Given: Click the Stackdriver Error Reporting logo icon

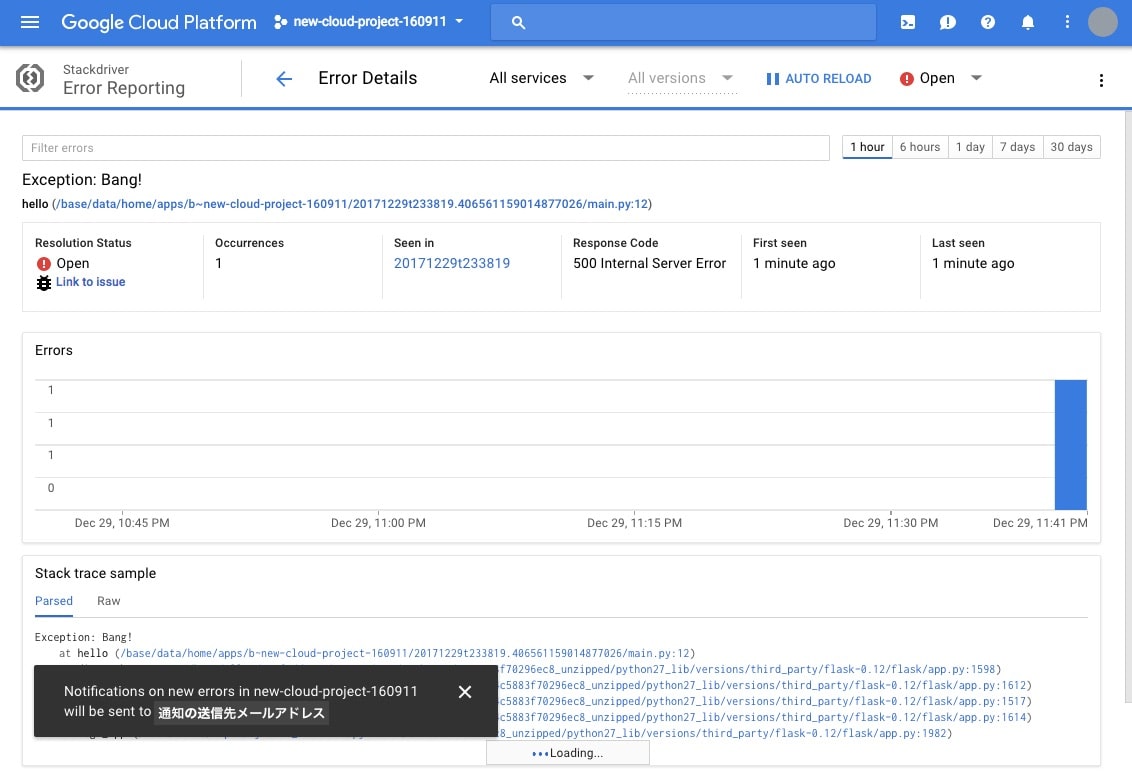Looking at the screenshot, I should (30, 78).
